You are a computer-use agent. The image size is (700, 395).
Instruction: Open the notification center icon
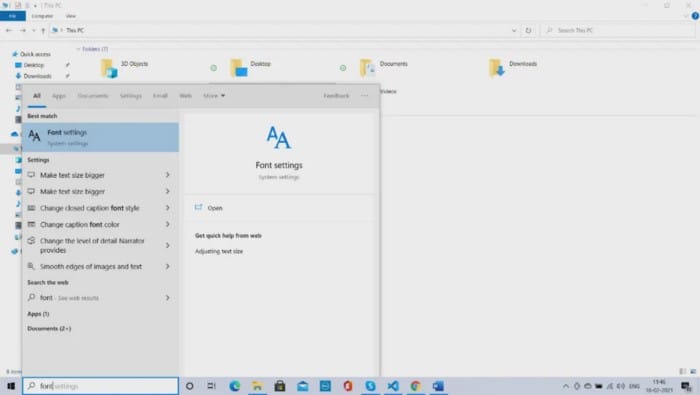pos(686,386)
